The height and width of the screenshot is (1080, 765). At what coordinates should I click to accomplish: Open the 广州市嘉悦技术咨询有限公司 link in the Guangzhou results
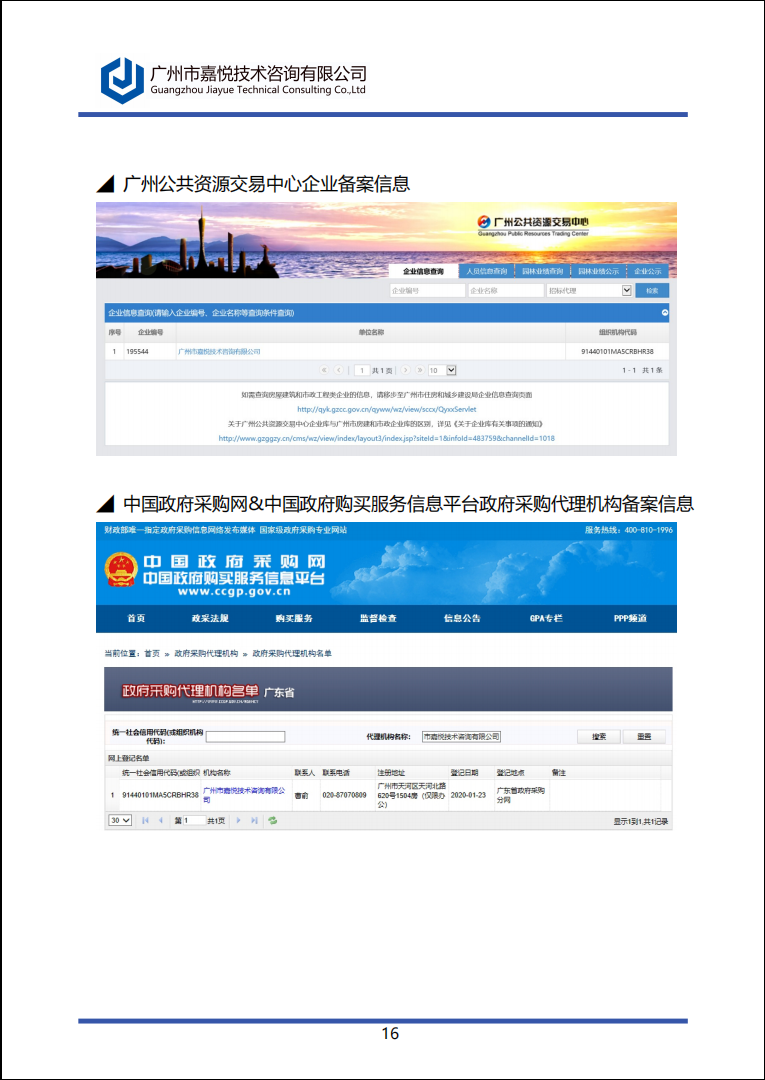pos(219,351)
